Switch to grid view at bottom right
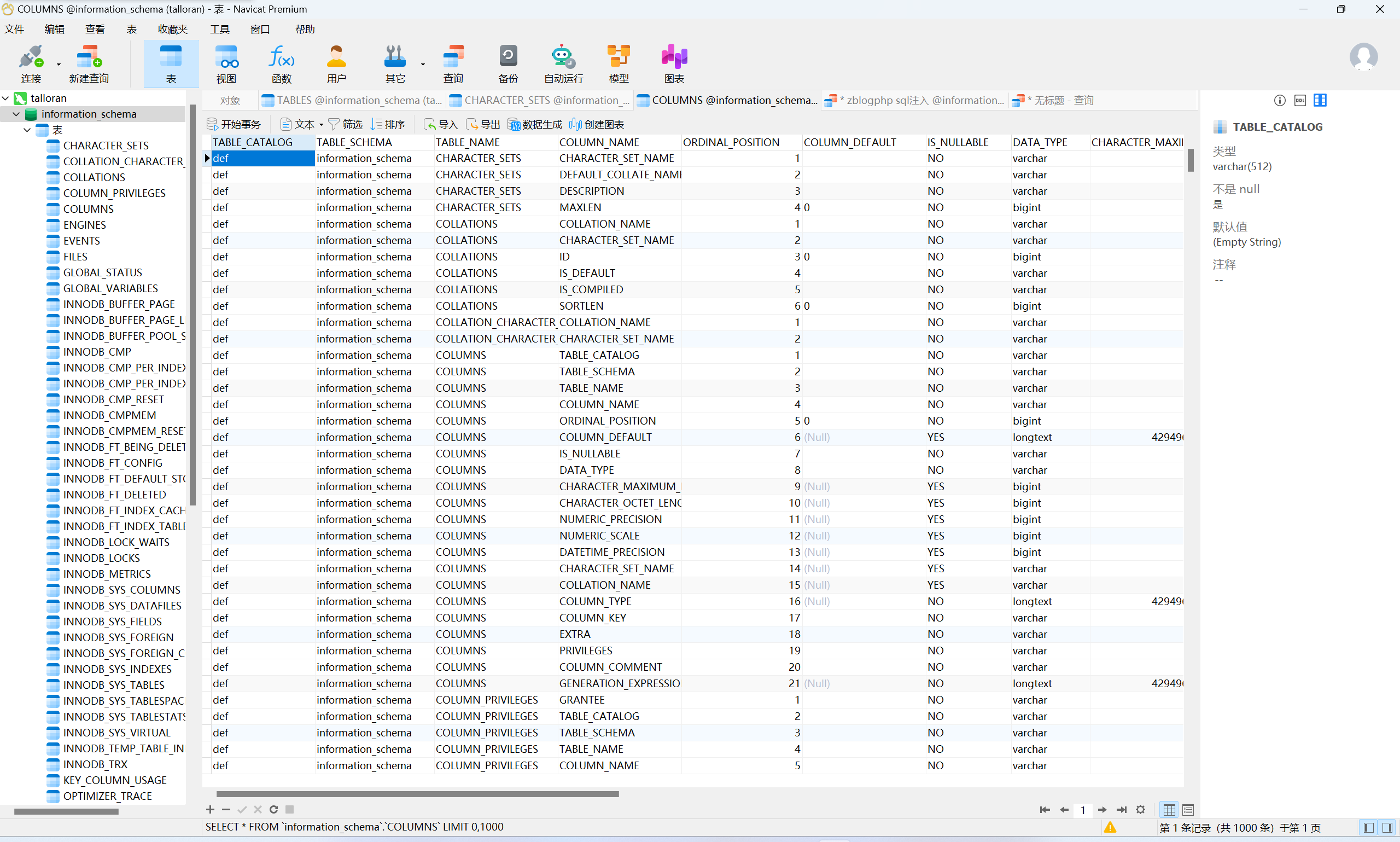The image size is (1400, 842). point(1169,810)
